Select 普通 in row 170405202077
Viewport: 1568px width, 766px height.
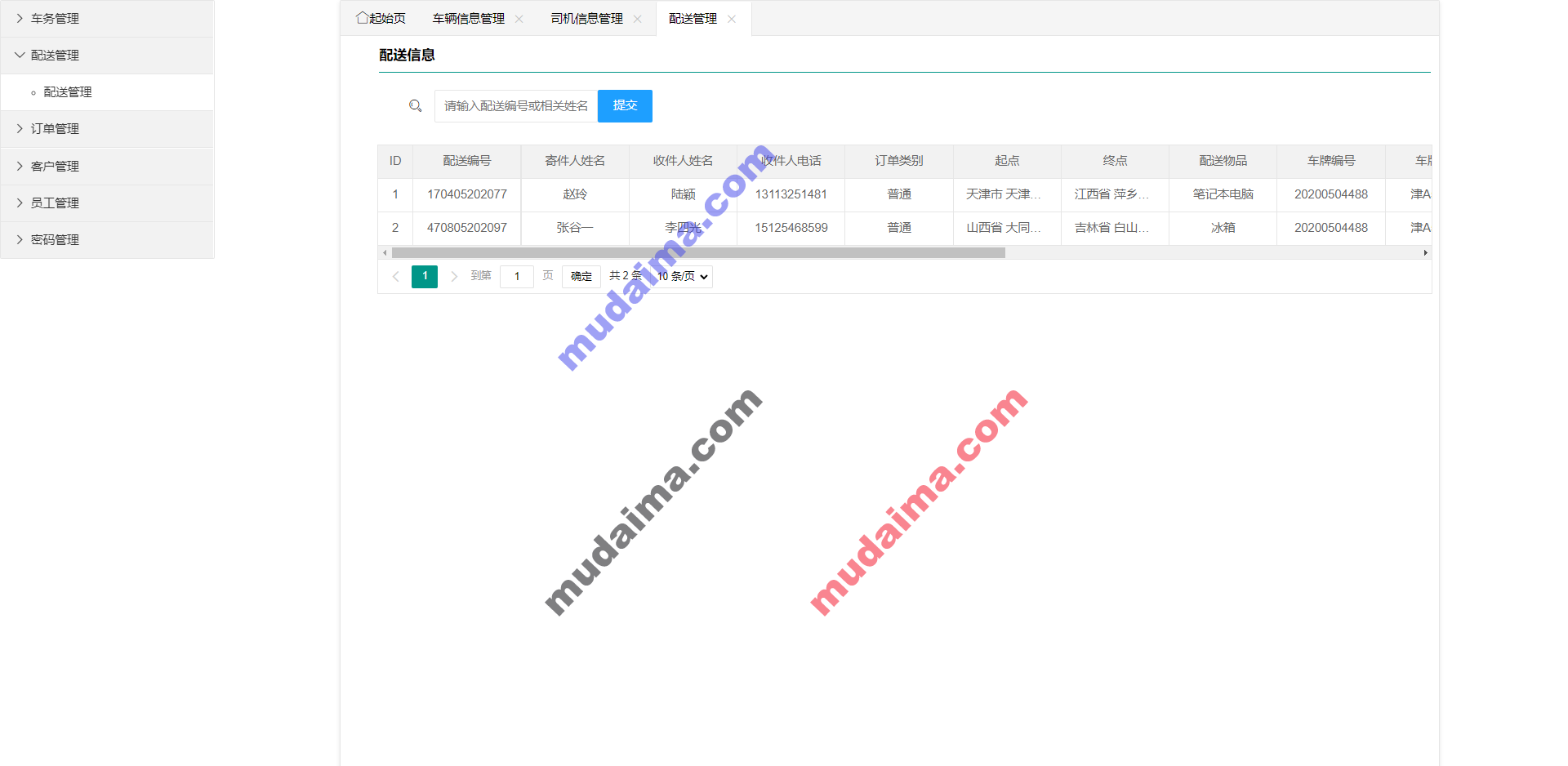tap(899, 195)
